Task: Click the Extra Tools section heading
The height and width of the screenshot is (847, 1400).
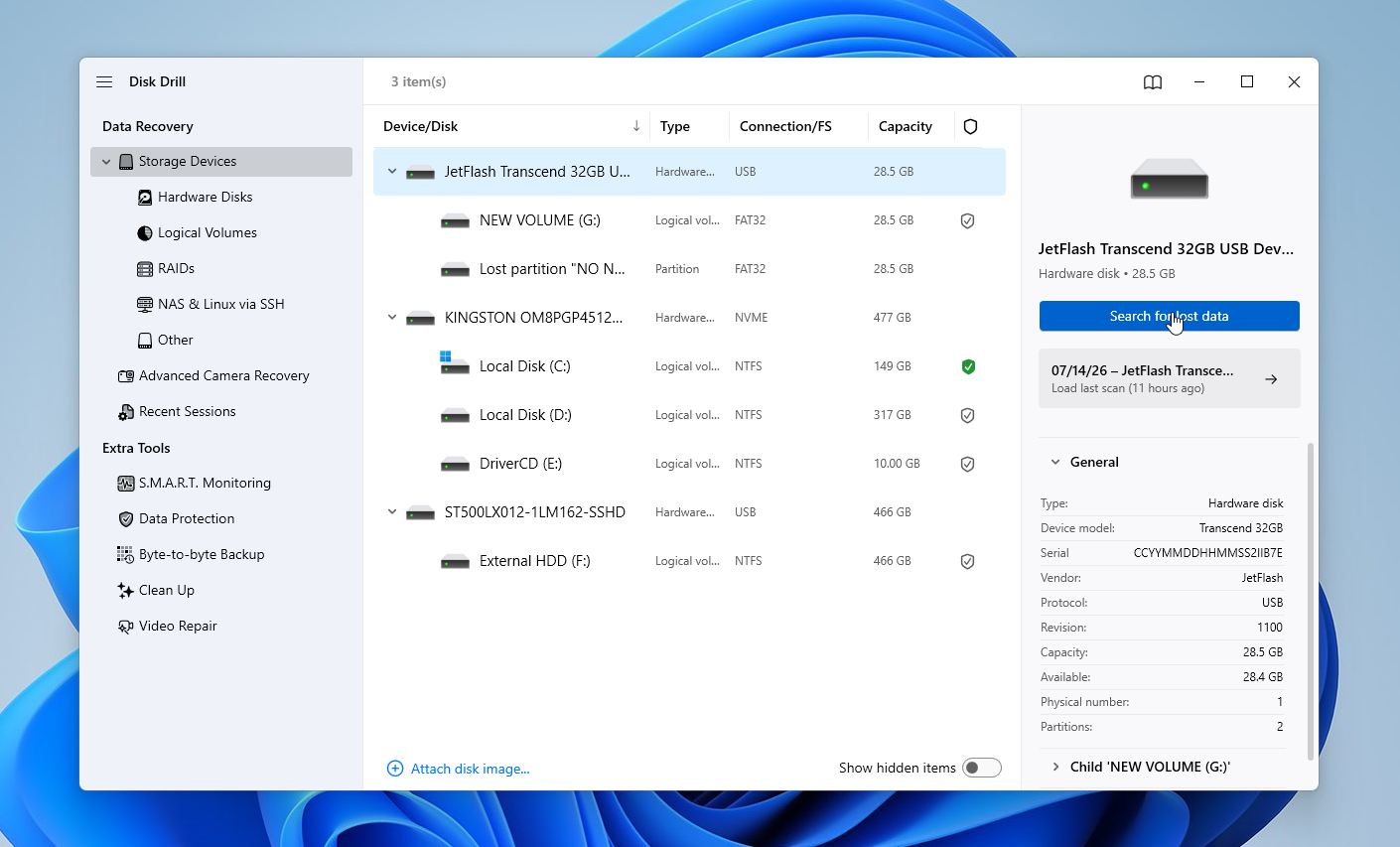Action: [136, 448]
